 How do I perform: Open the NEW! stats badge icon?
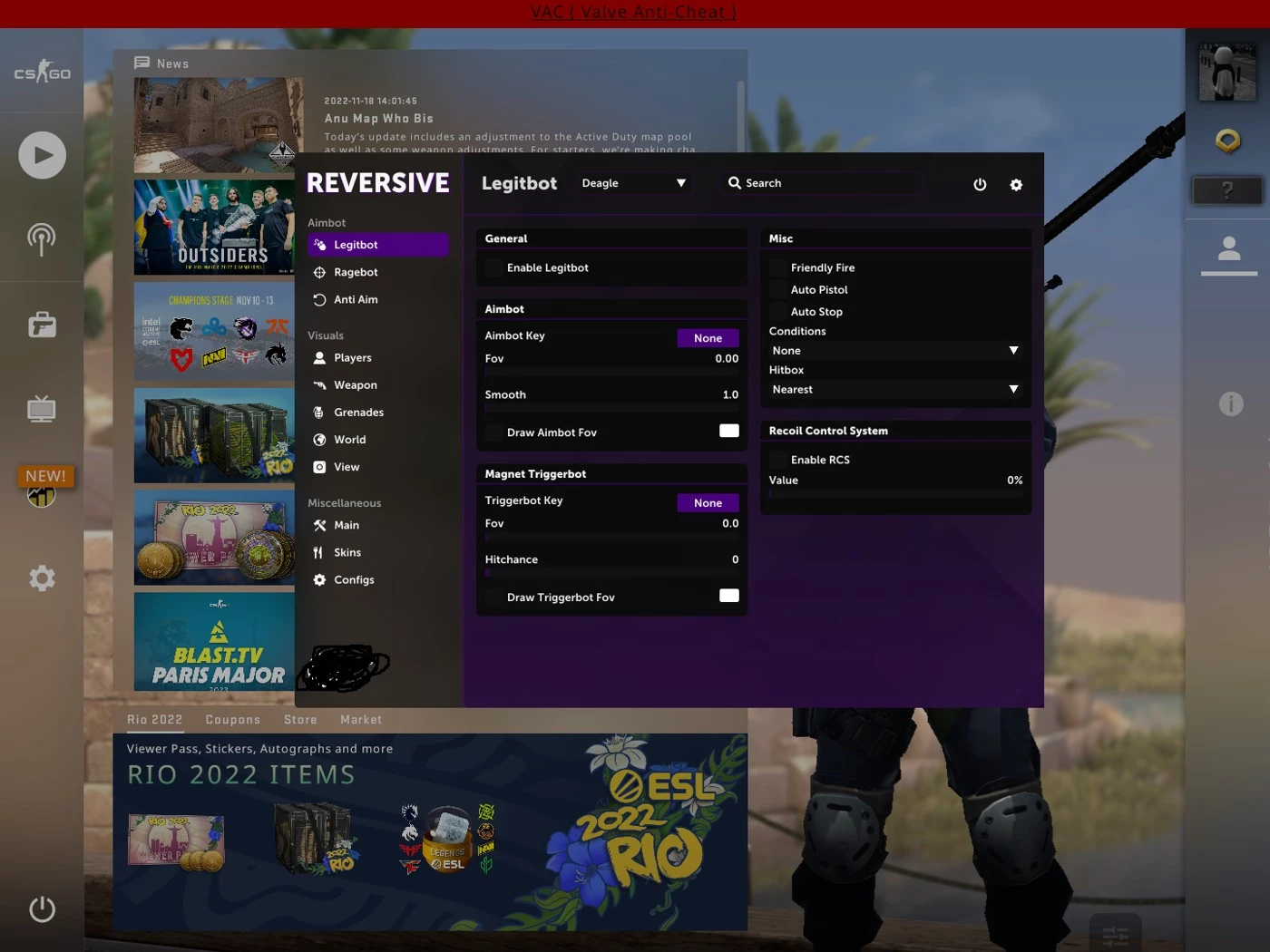(44, 486)
